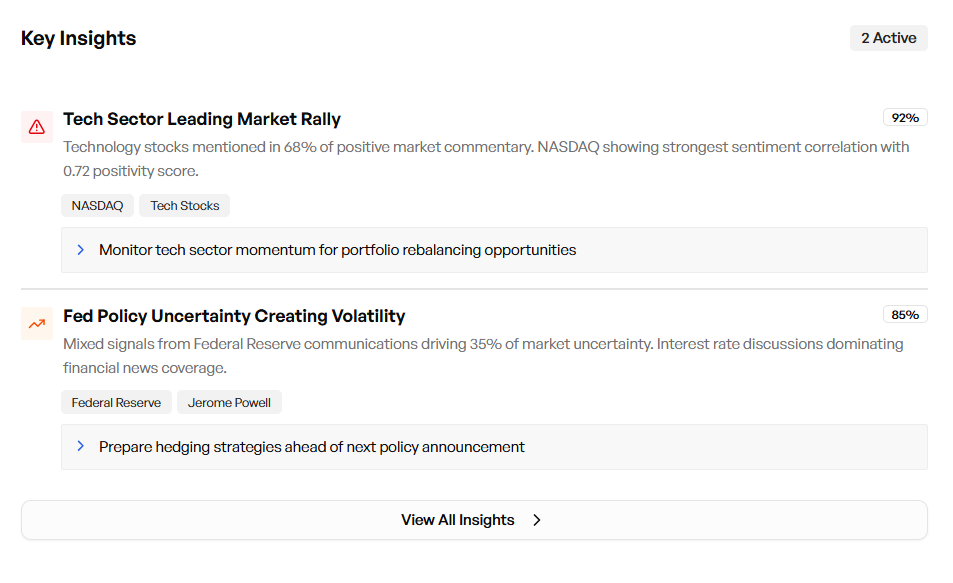Select the Tech Stocks tag
The height and width of the screenshot is (583, 953).
(184, 205)
